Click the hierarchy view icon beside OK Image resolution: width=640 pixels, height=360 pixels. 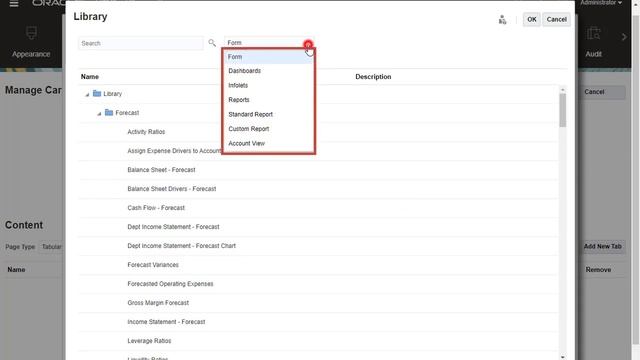502,20
